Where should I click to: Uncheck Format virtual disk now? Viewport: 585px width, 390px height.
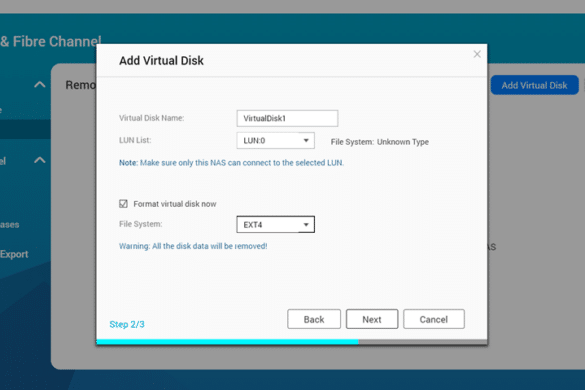point(123,204)
